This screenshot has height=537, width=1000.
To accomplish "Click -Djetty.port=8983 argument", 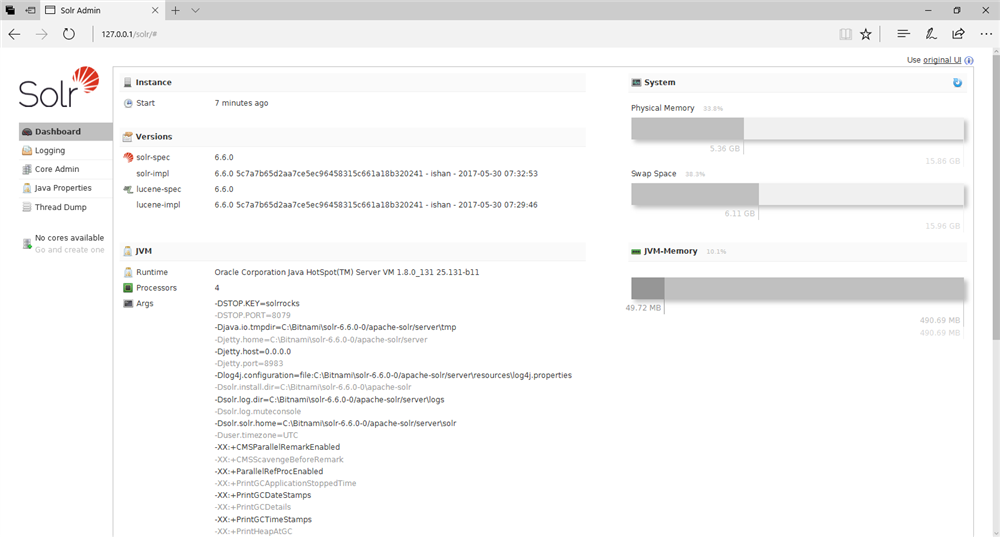I will 249,364.
